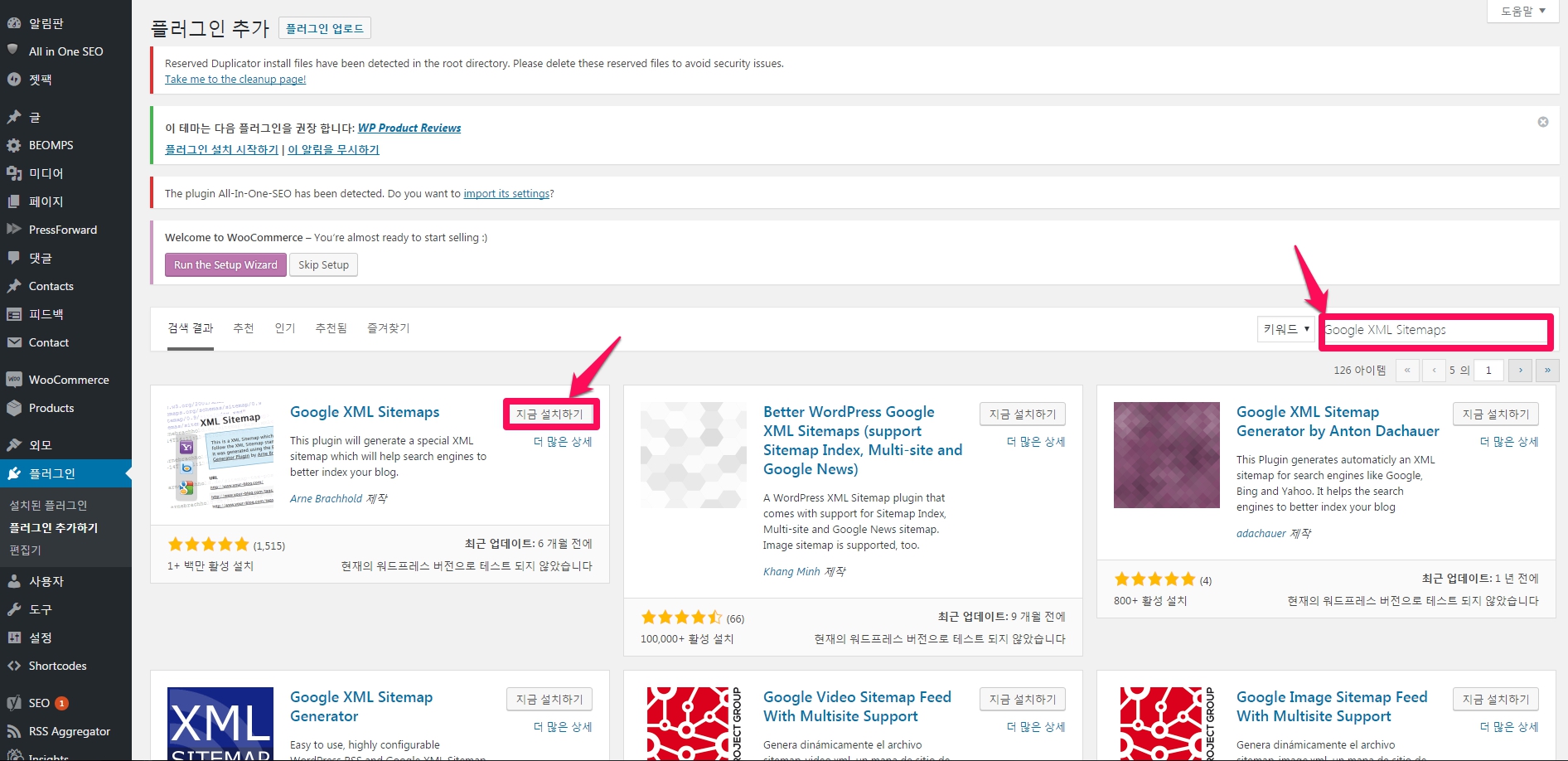
Task: Open the RSS Aggregator feed icon
Action: coord(14,731)
